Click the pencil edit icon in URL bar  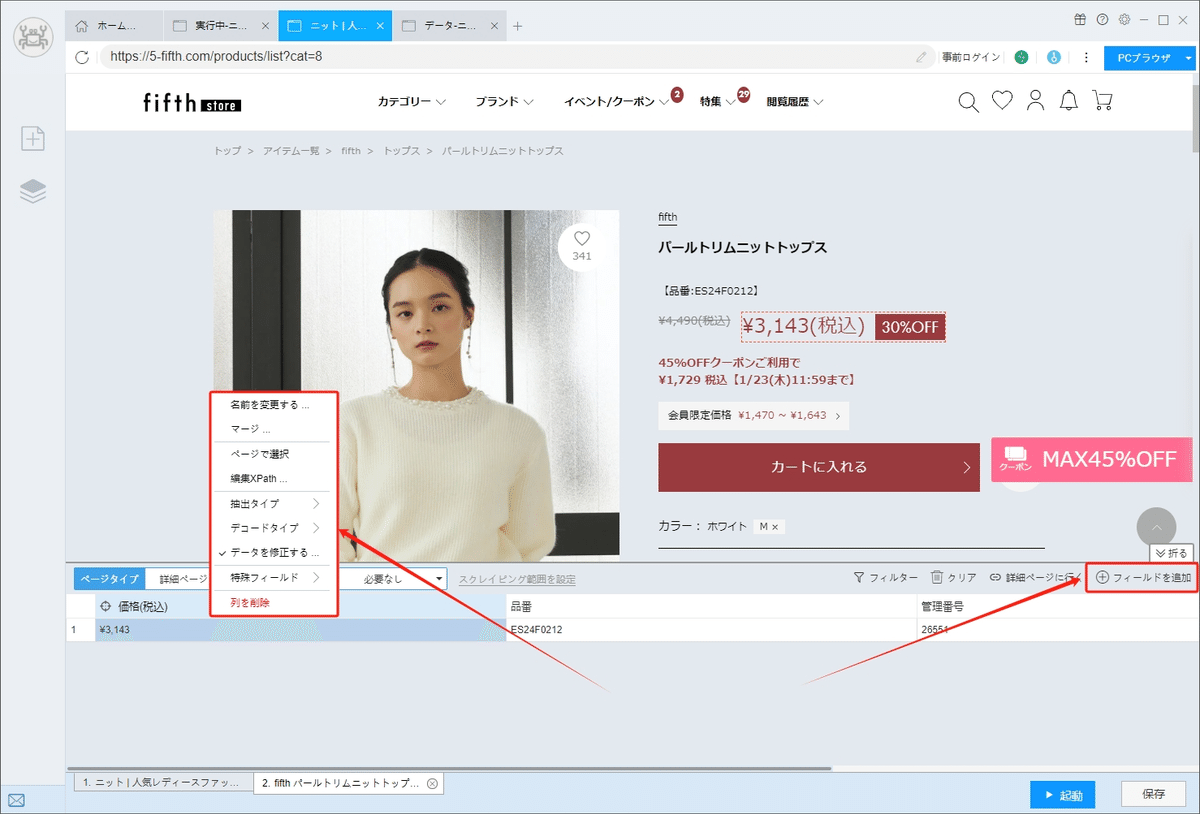921,57
